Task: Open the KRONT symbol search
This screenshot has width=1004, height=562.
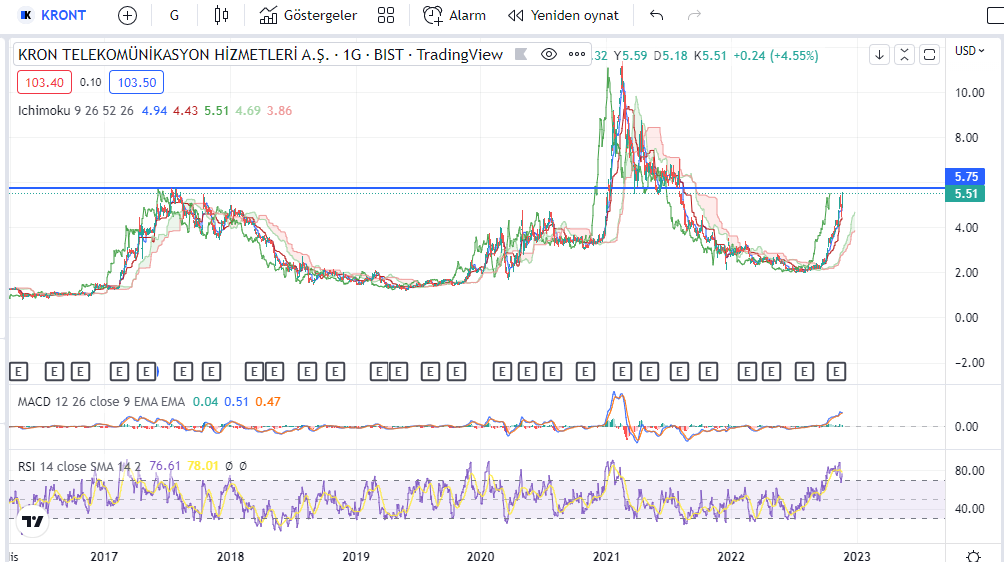Action: click(x=53, y=15)
